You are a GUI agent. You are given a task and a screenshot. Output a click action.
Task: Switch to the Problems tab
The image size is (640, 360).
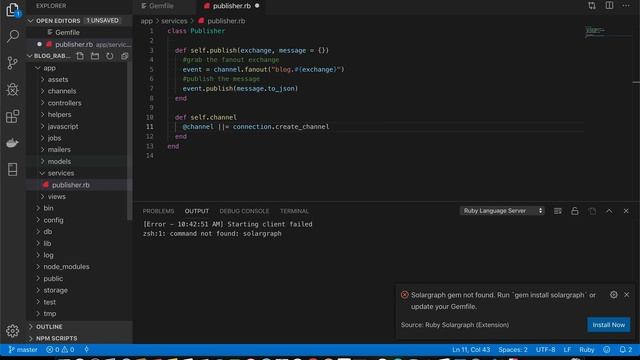(158, 211)
